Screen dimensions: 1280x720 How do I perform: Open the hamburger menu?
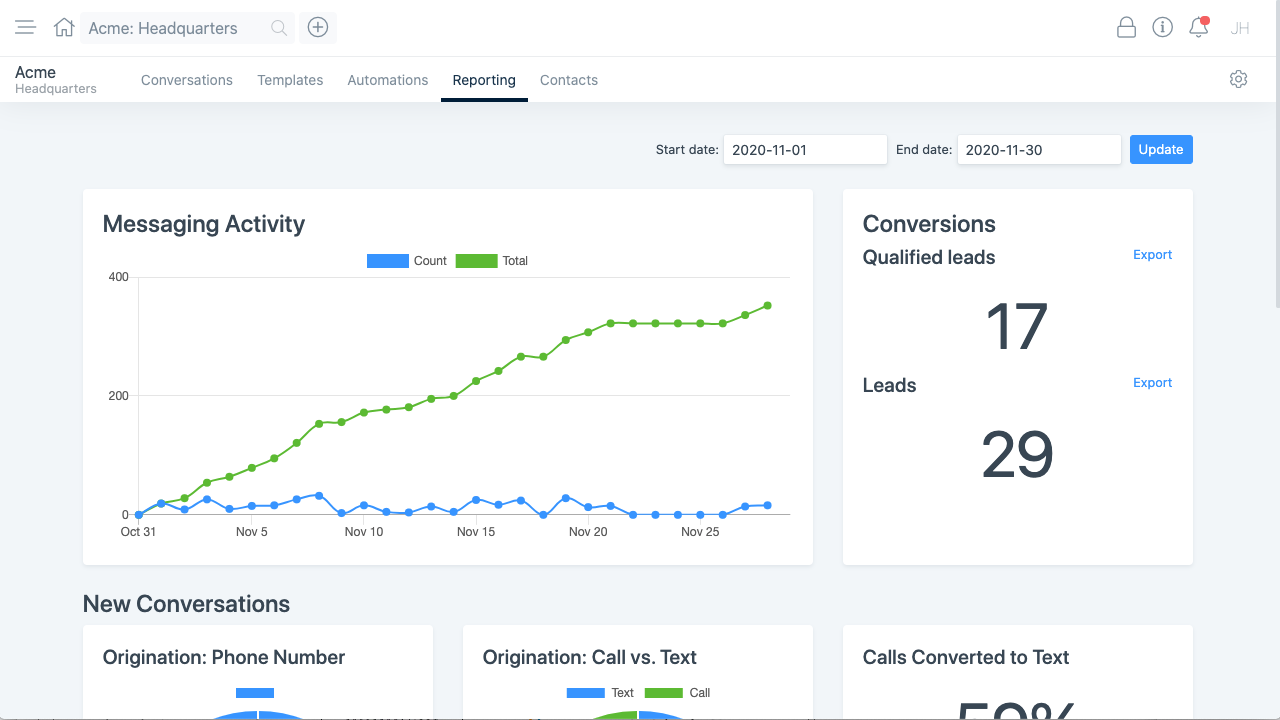pyautogui.click(x=25, y=28)
